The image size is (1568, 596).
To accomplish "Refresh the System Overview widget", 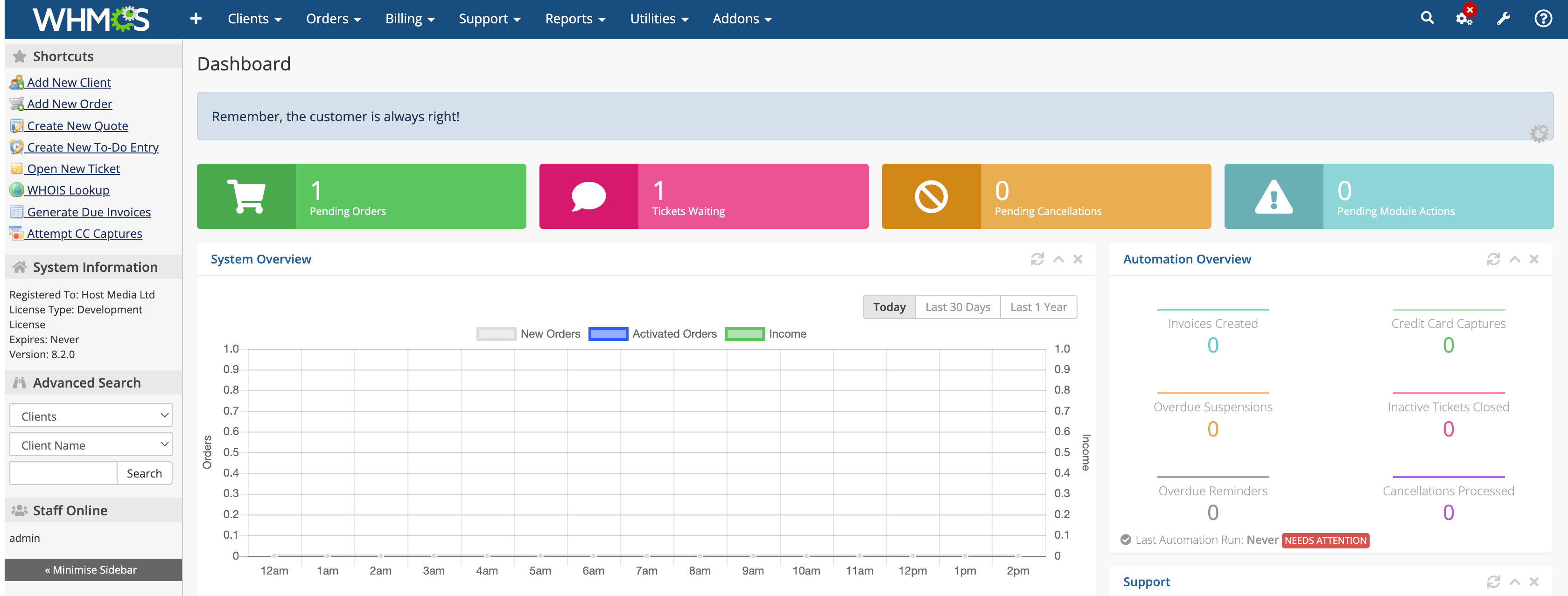I will (x=1036, y=260).
